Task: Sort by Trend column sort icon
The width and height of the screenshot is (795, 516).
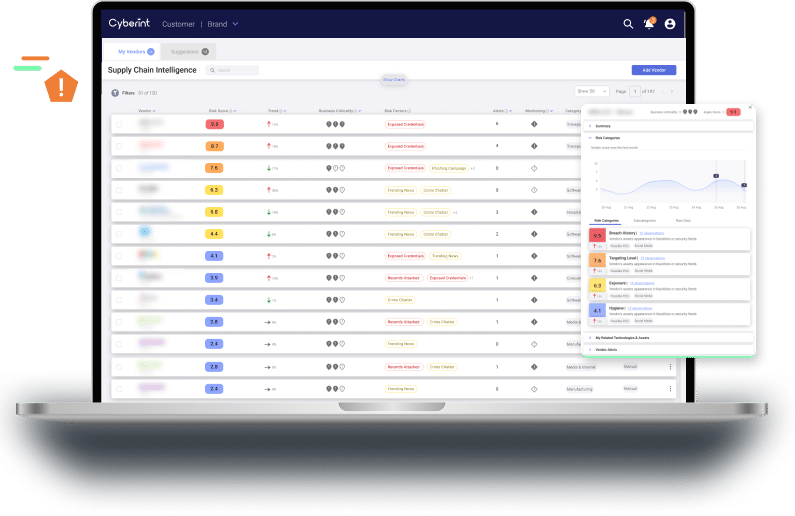Action: (285, 111)
